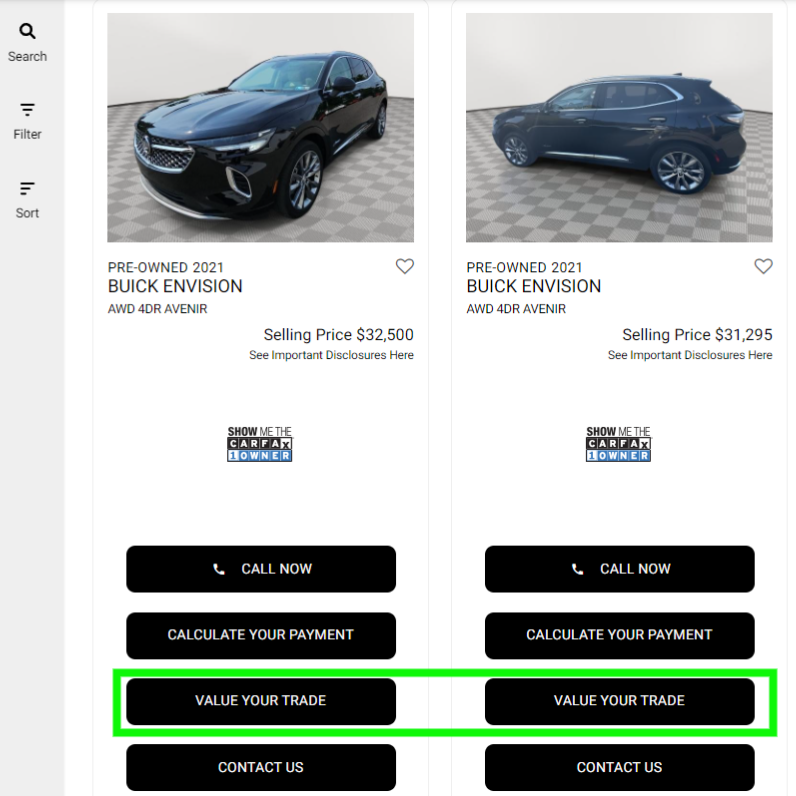This screenshot has height=796, width=796.
Task: Open CARFAX 1 Owner badge for $31,295 Envision
Action: (618, 444)
